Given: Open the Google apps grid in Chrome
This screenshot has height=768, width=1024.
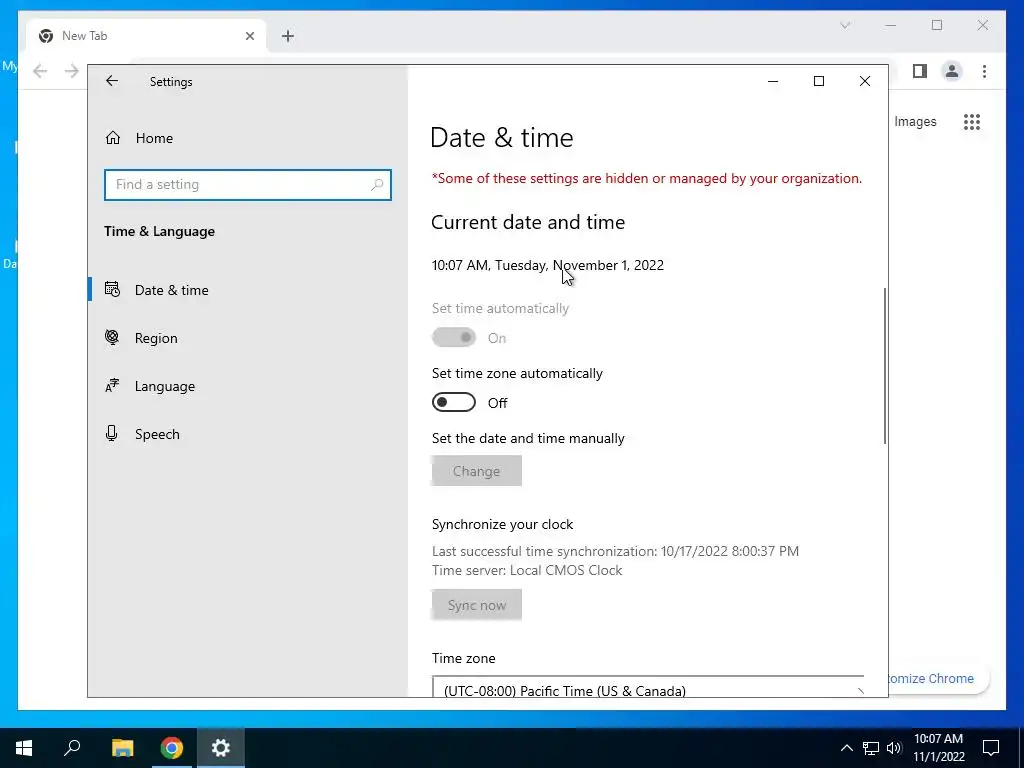Looking at the screenshot, I should pos(972,121).
